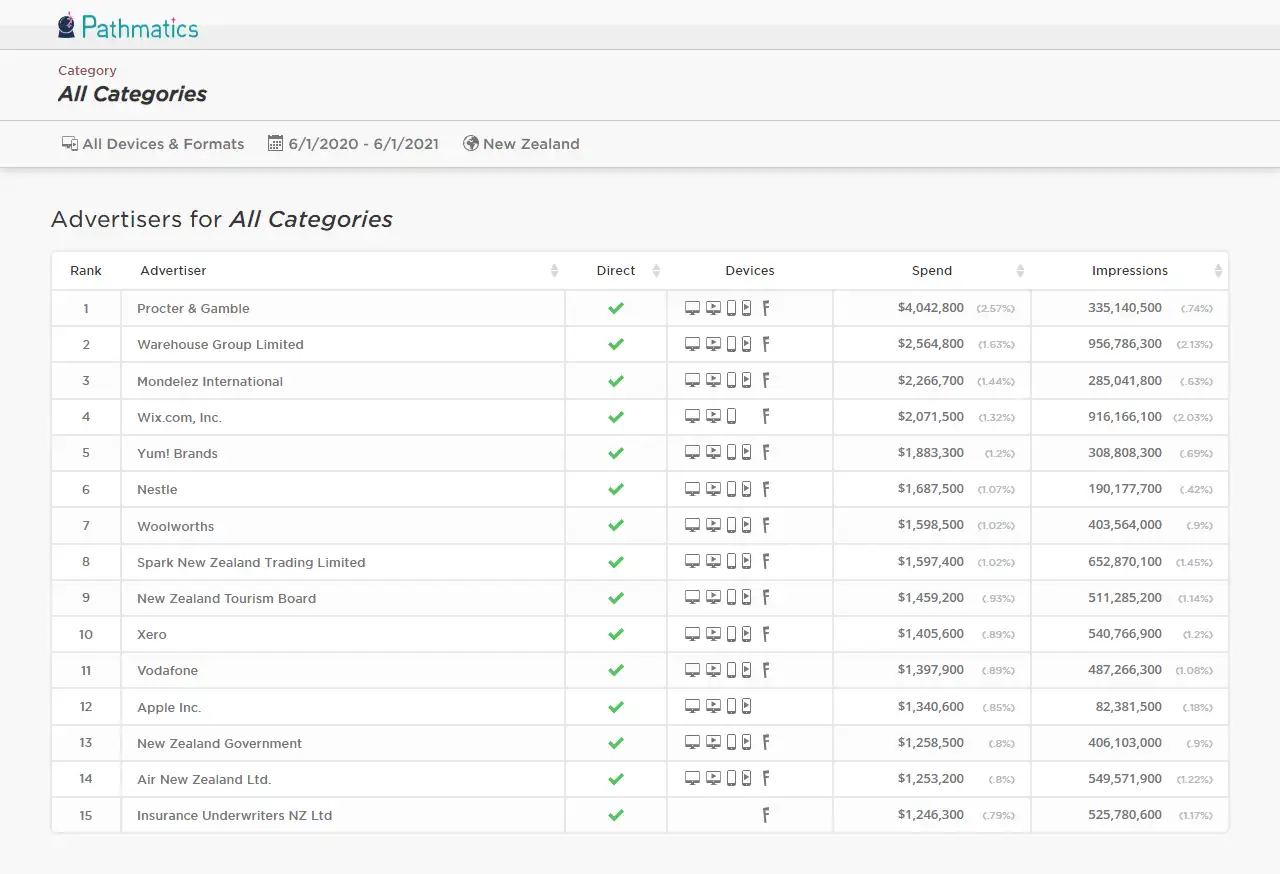Image resolution: width=1280 pixels, height=874 pixels.
Task: Click Facebook icon in Insurance Underwriters NZ row
Action: pos(766,815)
